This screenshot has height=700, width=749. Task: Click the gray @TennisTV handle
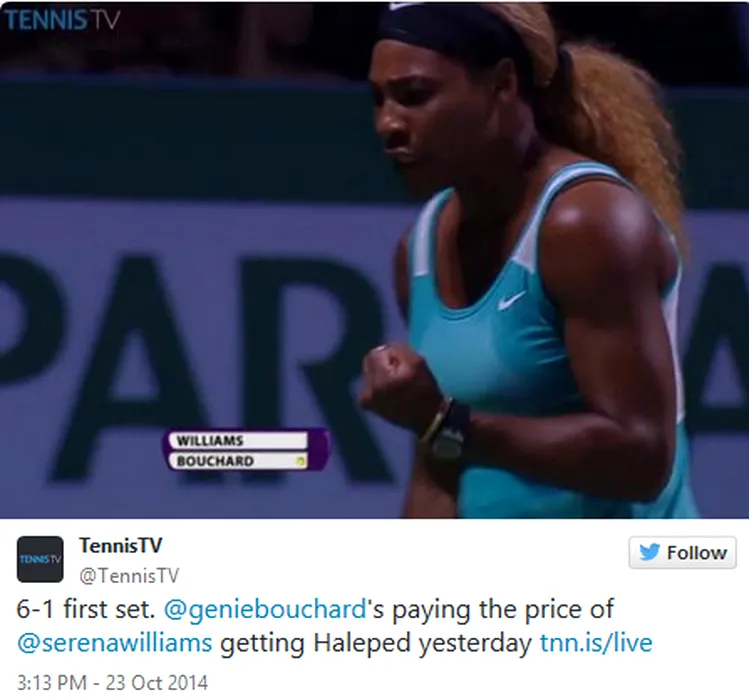point(129,575)
